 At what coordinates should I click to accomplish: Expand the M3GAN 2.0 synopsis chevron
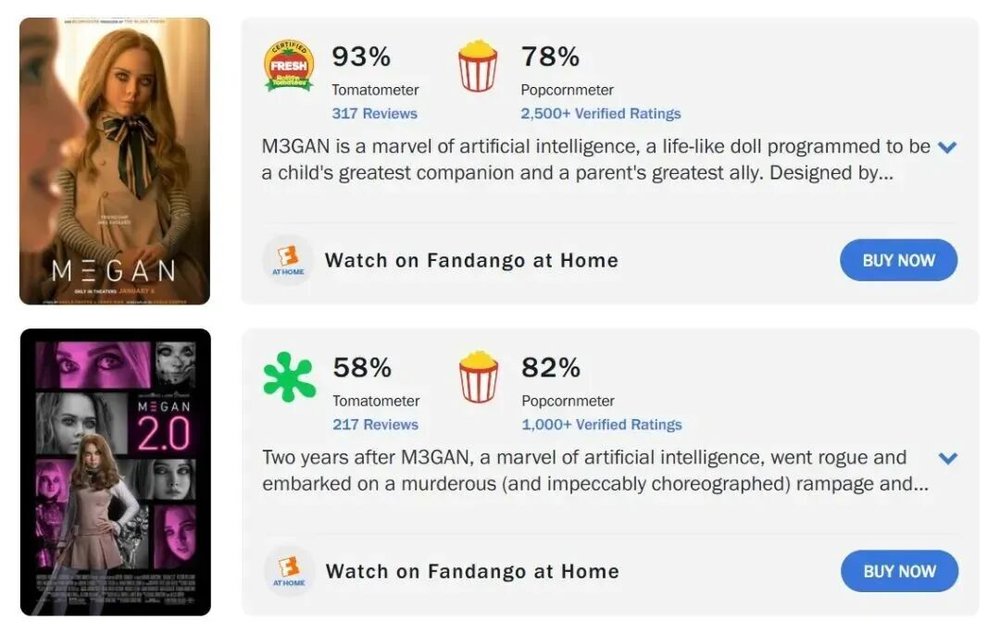[x=948, y=458]
